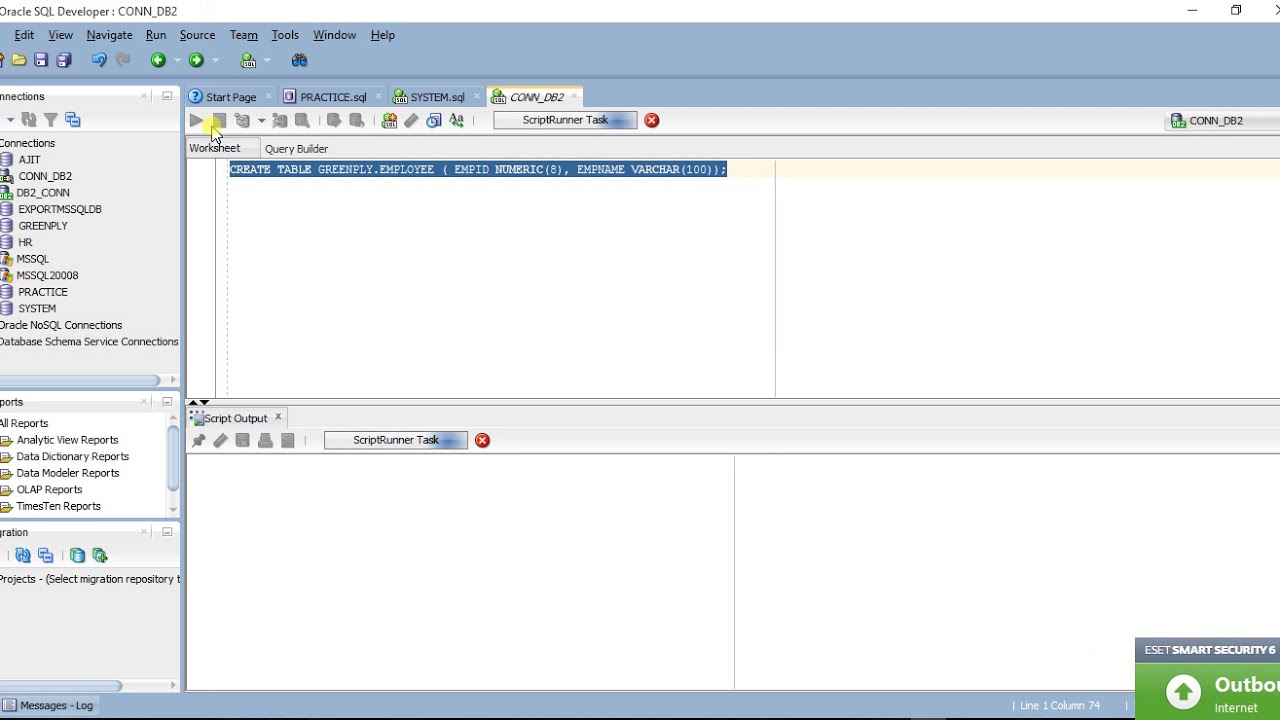Switch to the Query Builder tab

296,148
